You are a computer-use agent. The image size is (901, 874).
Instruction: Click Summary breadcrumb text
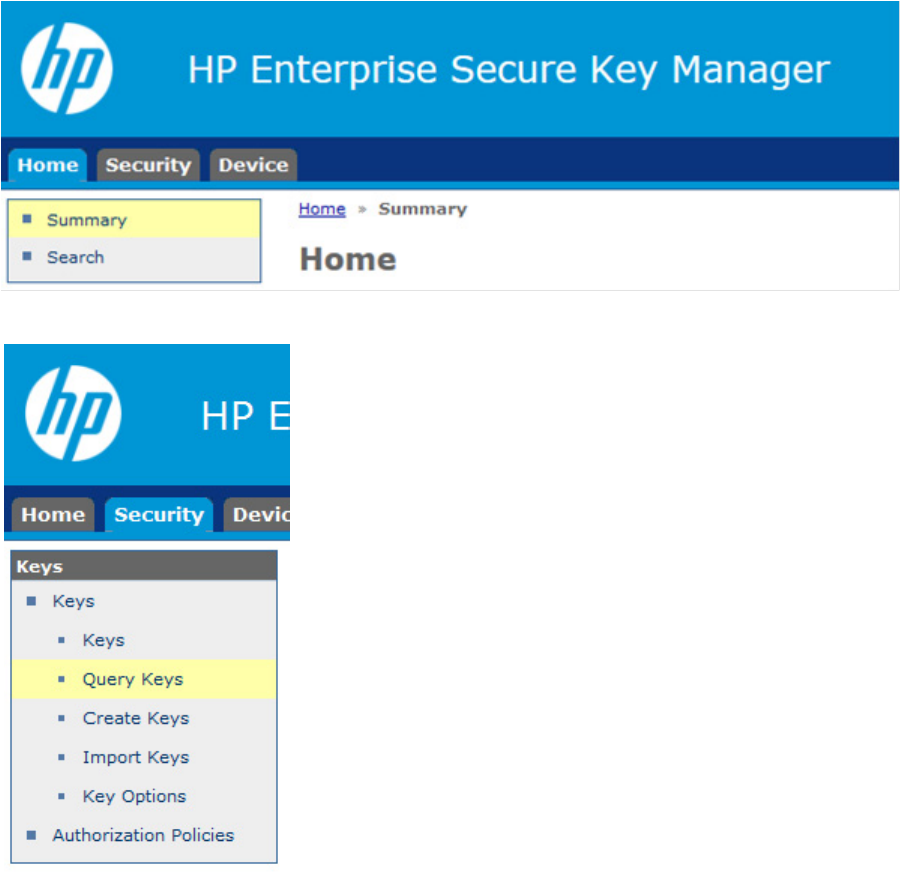tap(422, 209)
